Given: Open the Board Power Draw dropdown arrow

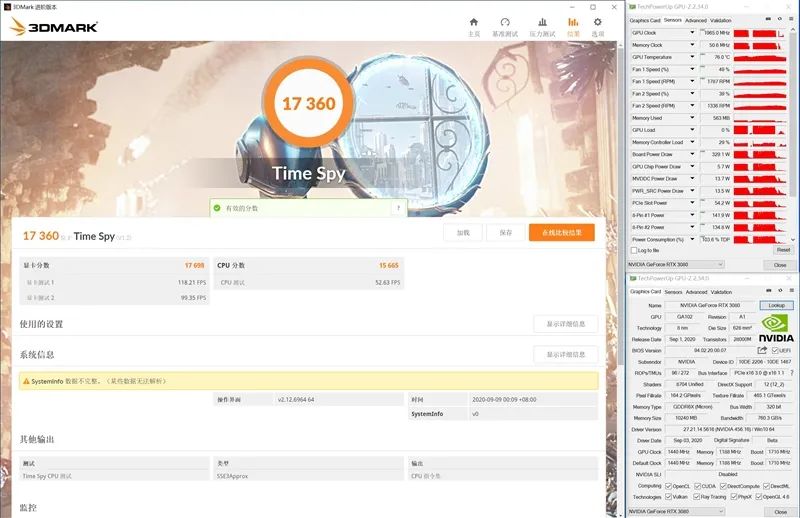Looking at the screenshot, I should pyautogui.click(x=692, y=154).
